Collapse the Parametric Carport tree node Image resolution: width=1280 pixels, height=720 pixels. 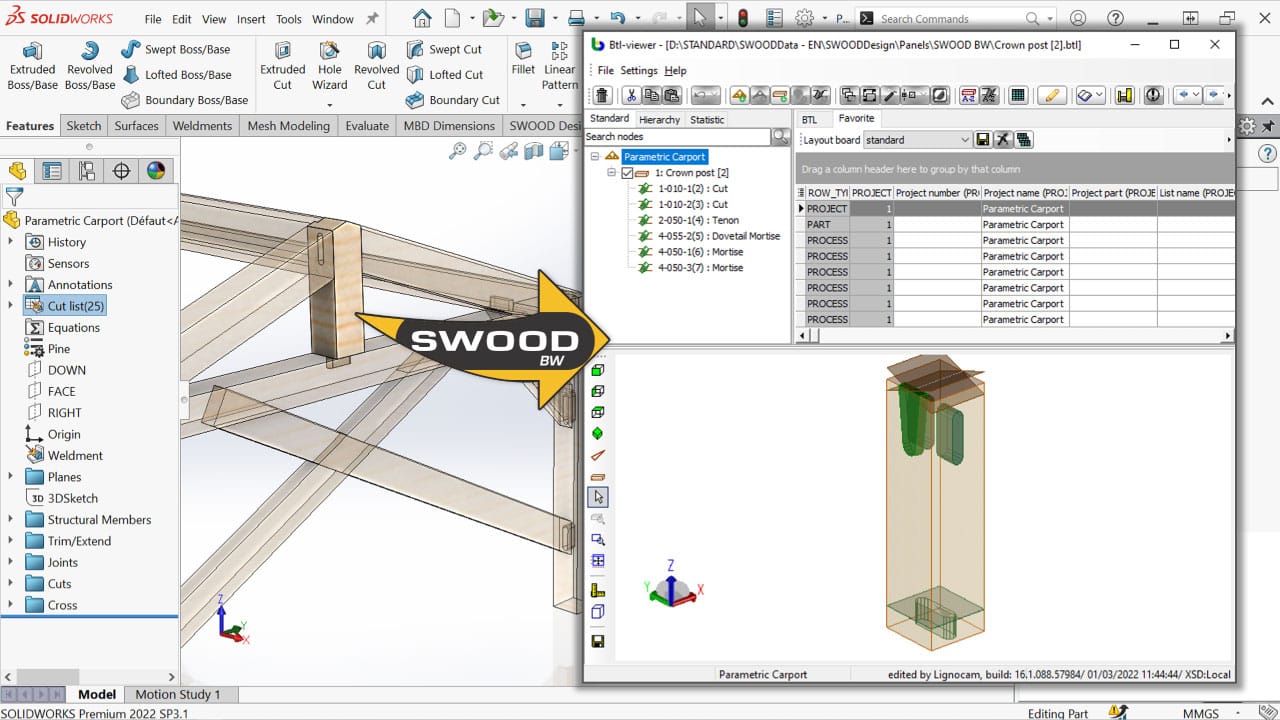click(x=596, y=157)
